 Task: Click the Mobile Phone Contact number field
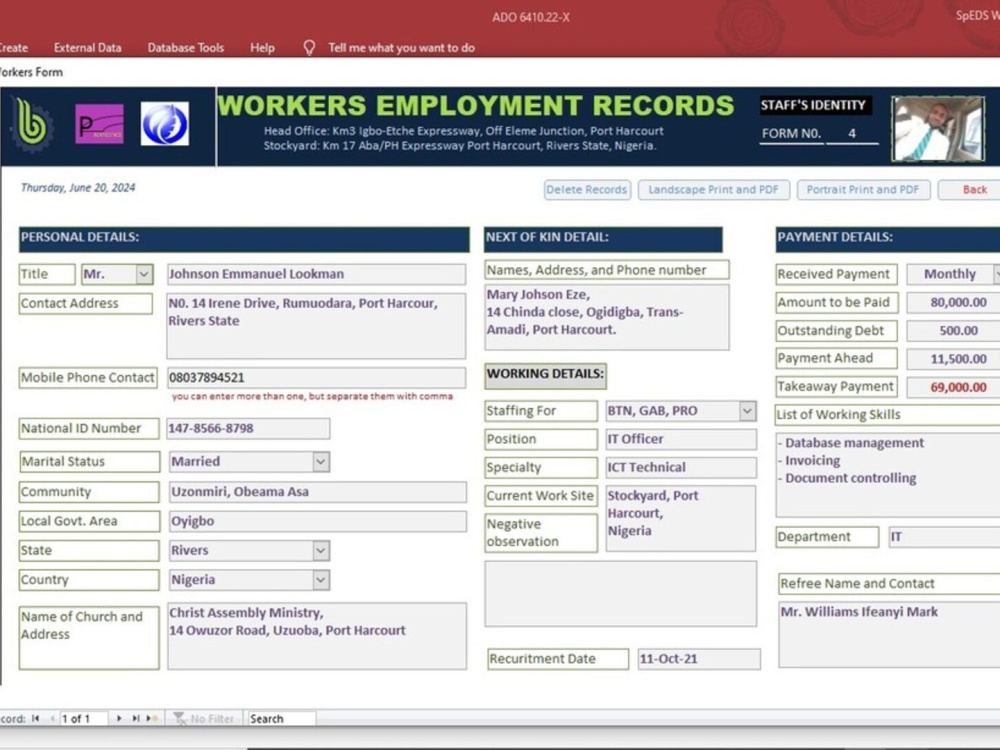[x=316, y=378]
